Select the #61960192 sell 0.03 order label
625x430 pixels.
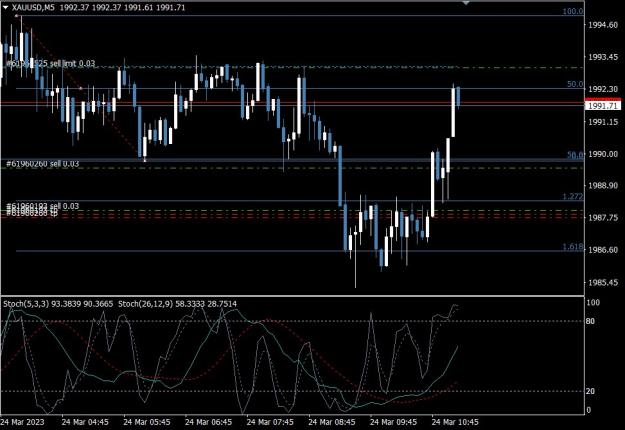42,206
